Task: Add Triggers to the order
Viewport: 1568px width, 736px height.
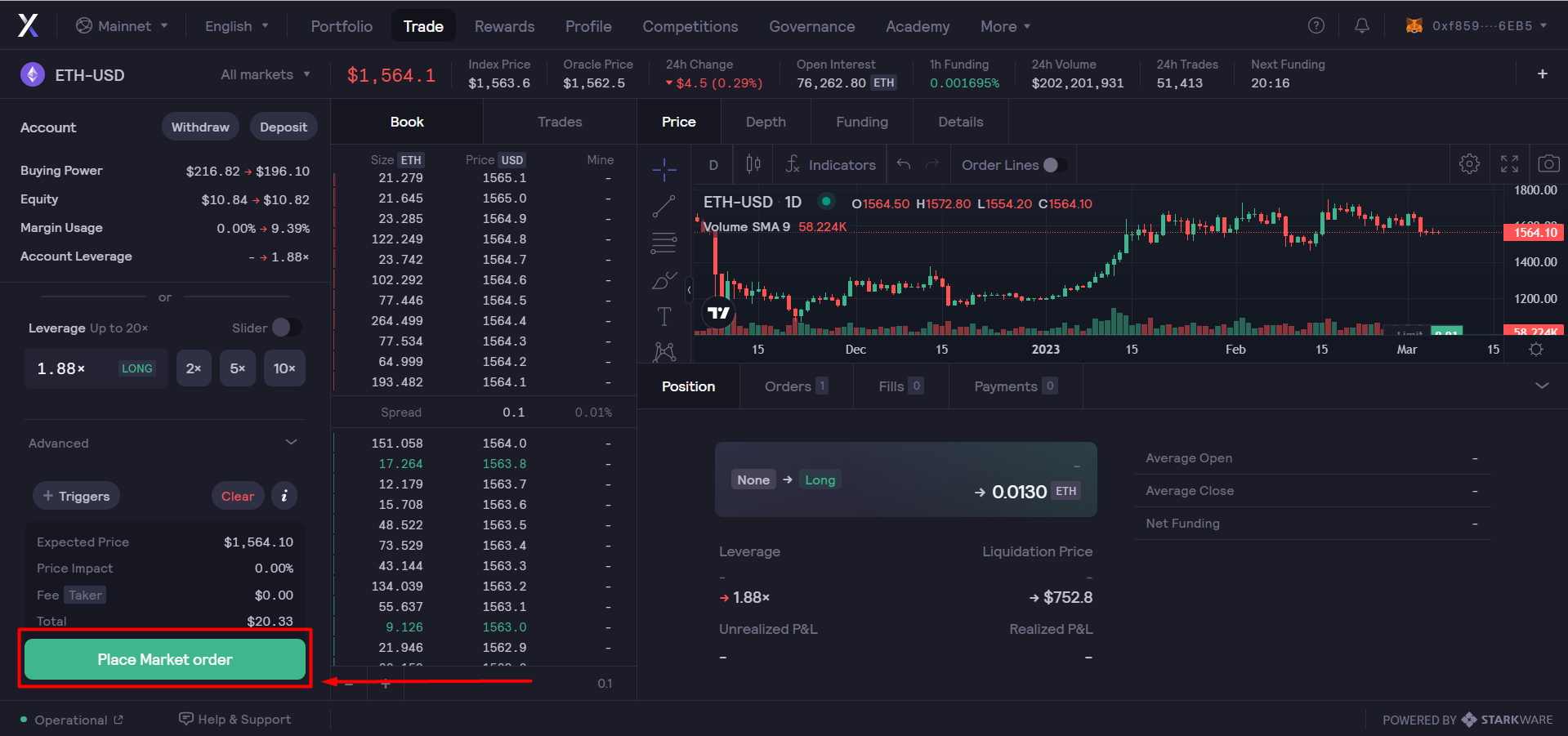Action: click(76, 496)
